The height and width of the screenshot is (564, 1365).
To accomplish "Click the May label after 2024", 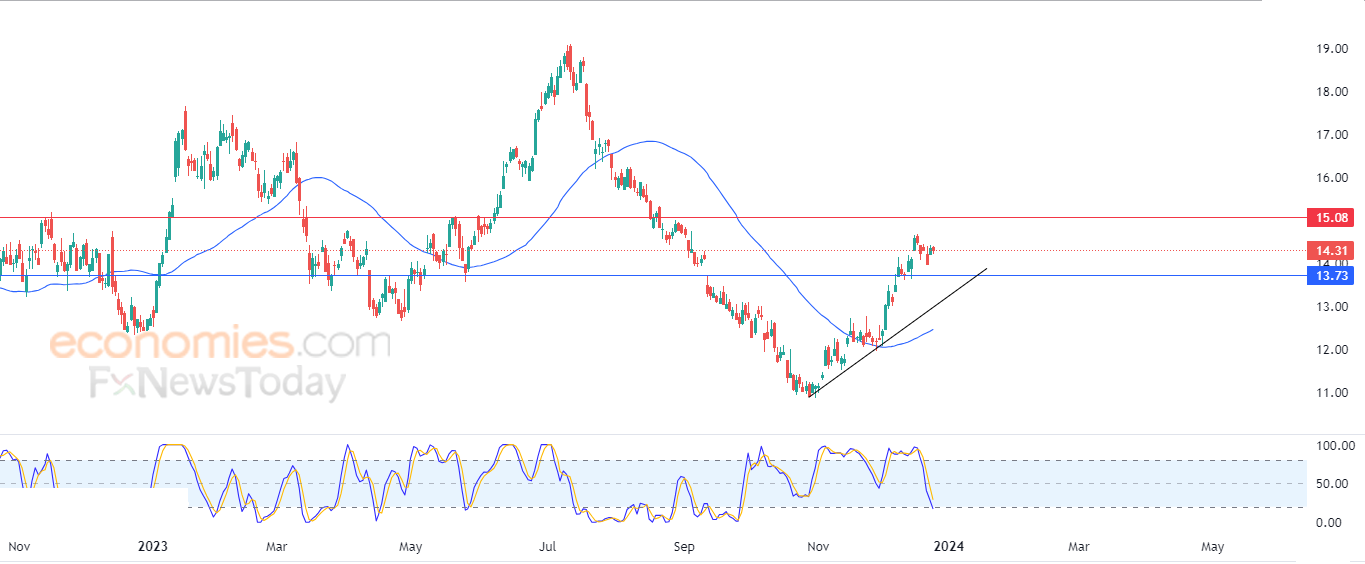I will point(1212,547).
